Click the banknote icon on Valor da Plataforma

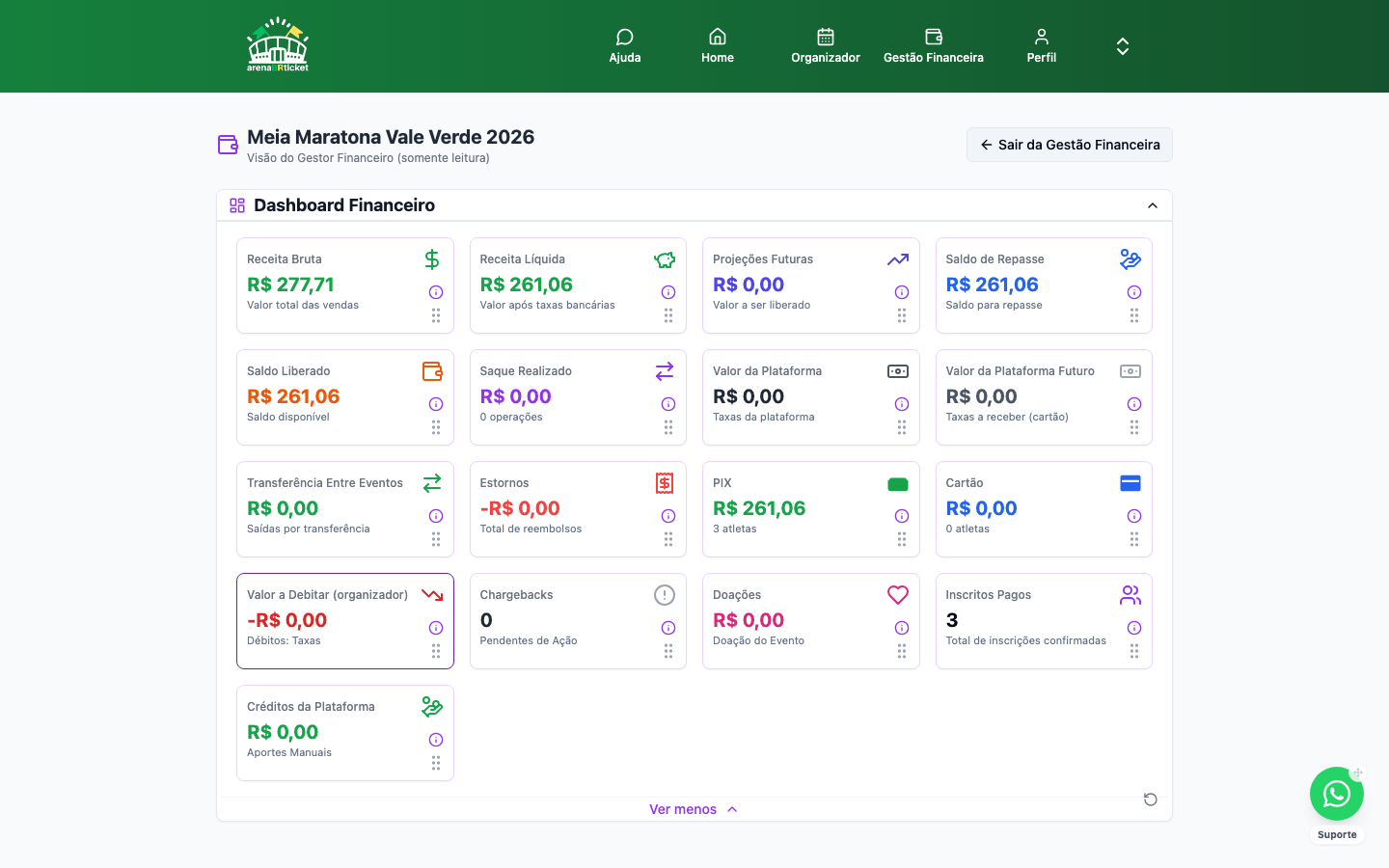[x=898, y=371]
